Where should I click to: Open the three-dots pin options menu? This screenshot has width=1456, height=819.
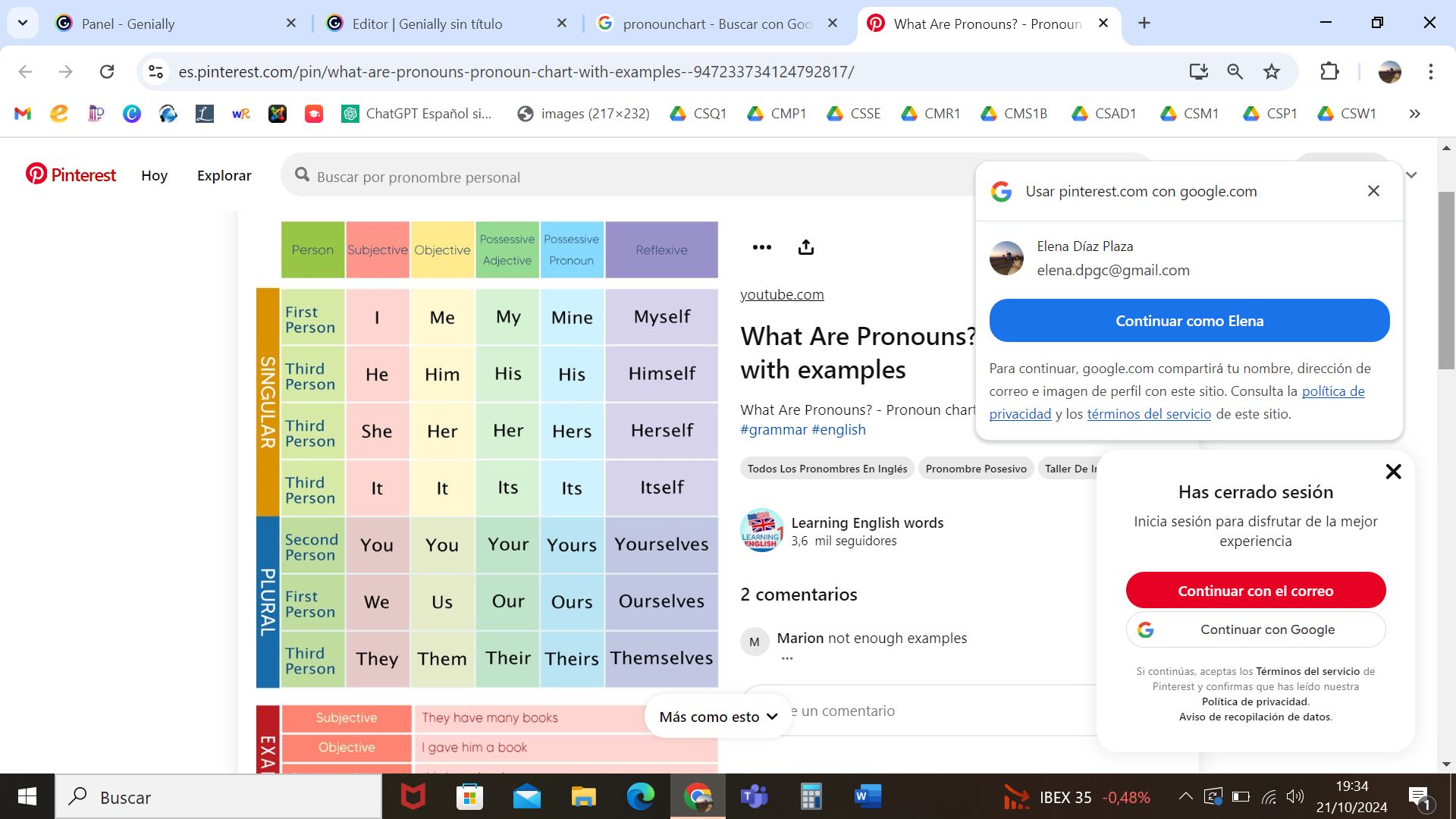pyautogui.click(x=761, y=247)
